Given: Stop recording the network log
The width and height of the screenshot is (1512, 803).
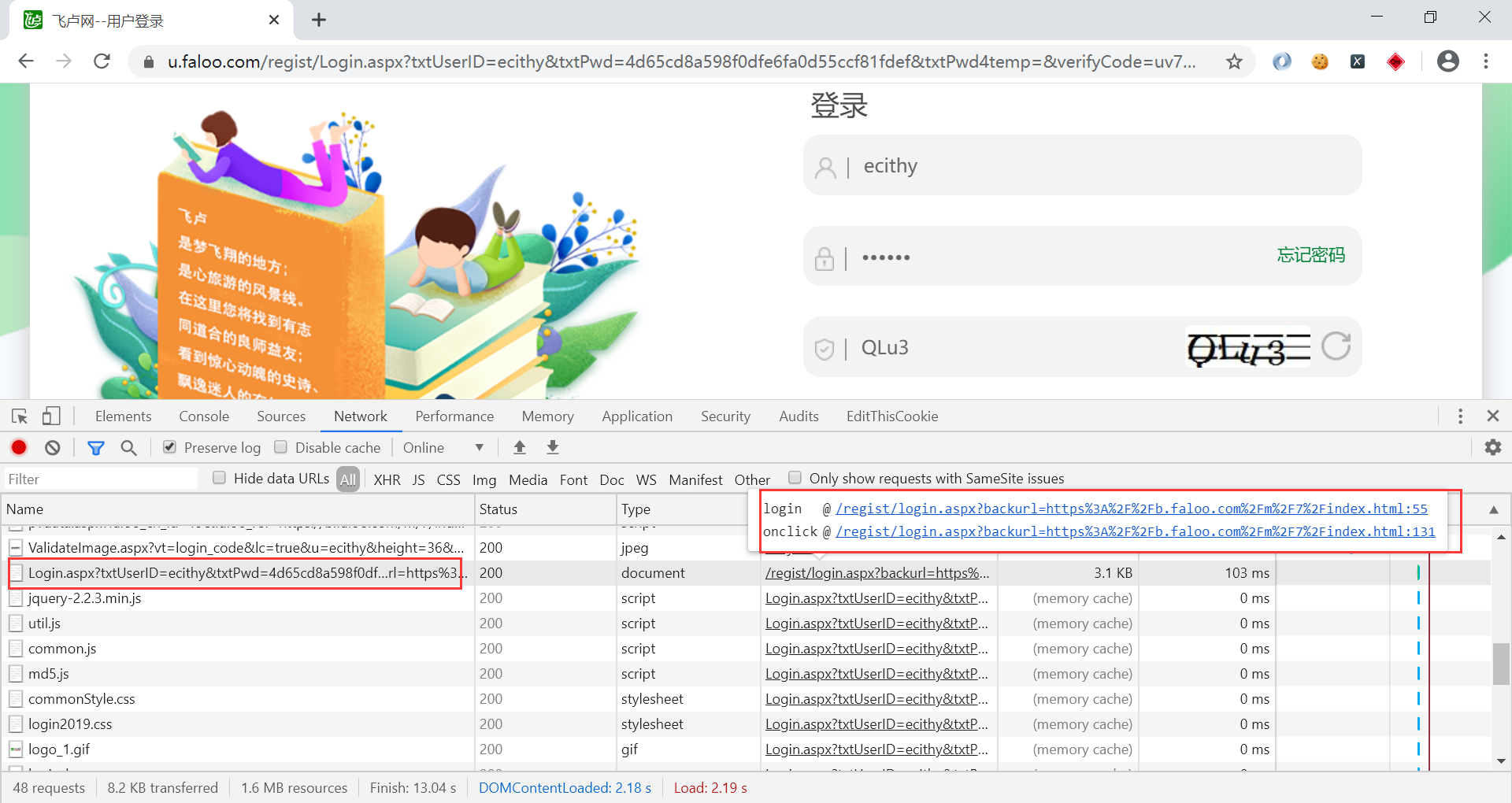Looking at the screenshot, I should [19, 448].
